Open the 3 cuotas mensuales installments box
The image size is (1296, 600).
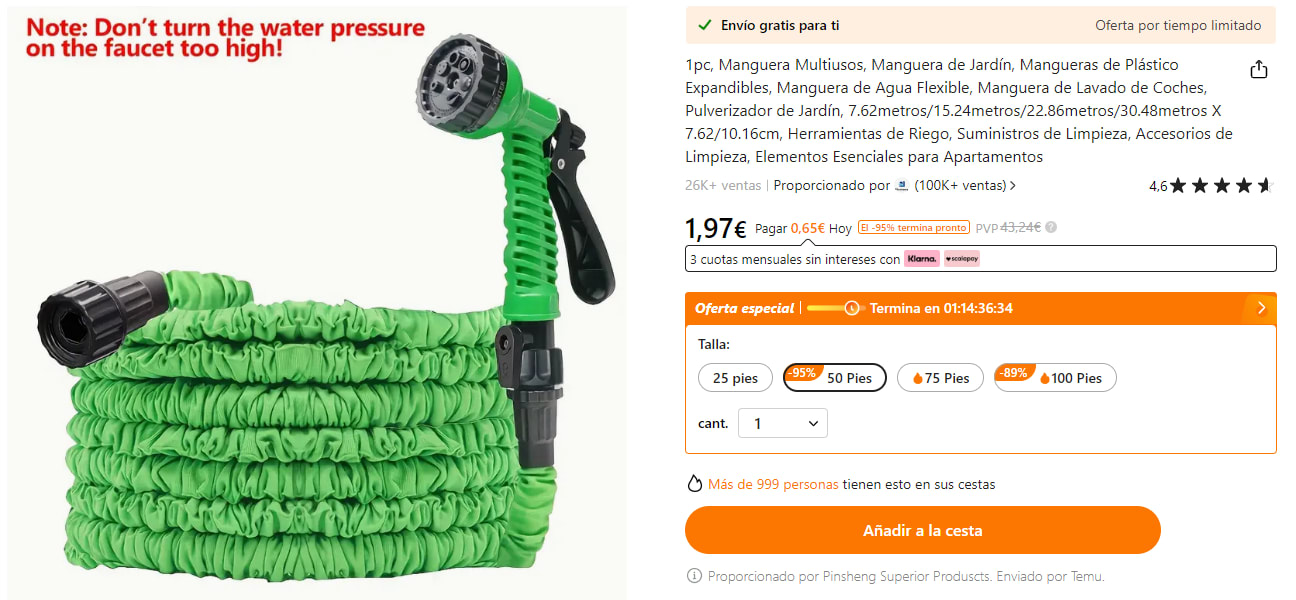click(x=980, y=259)
